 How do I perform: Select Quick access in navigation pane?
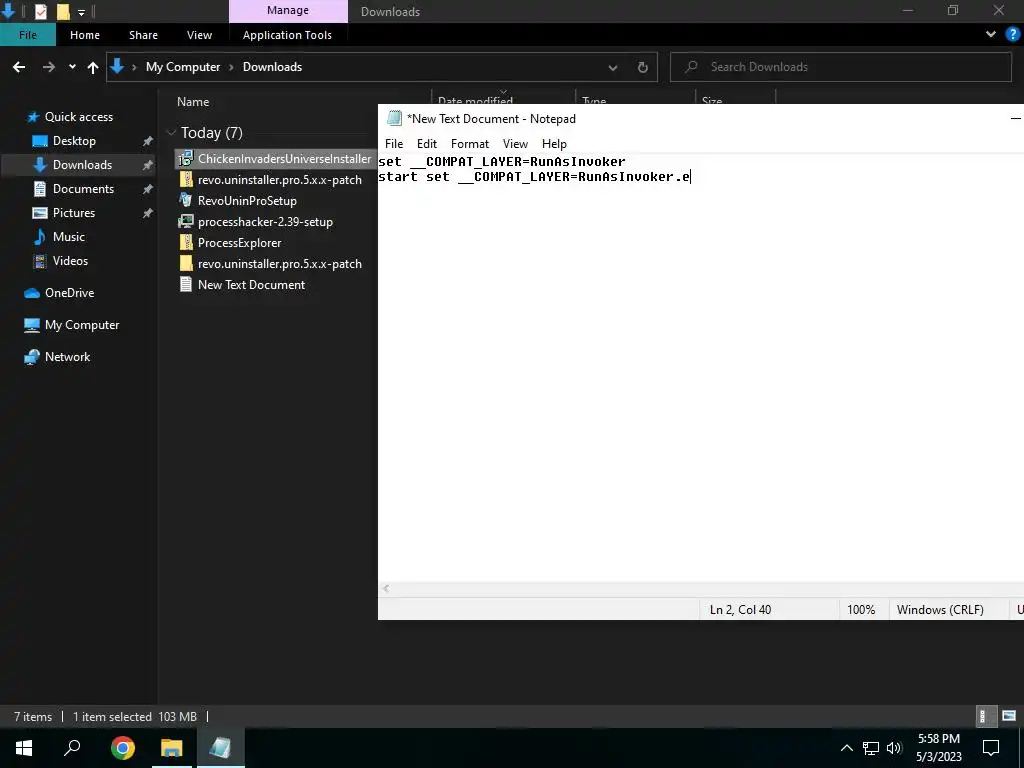tap(78, 117)
